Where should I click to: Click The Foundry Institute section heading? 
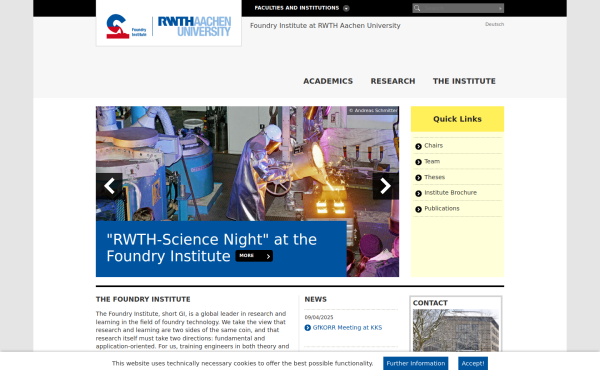(143, 299)
